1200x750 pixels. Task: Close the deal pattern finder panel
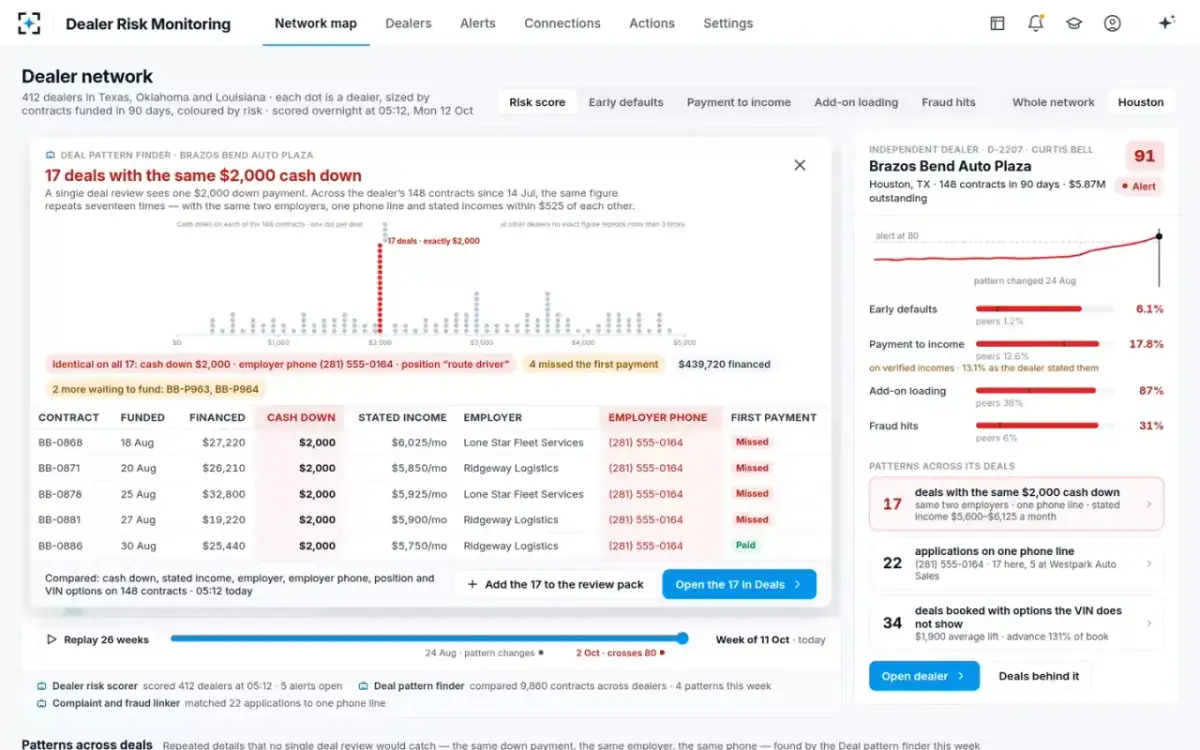point(800,165)
